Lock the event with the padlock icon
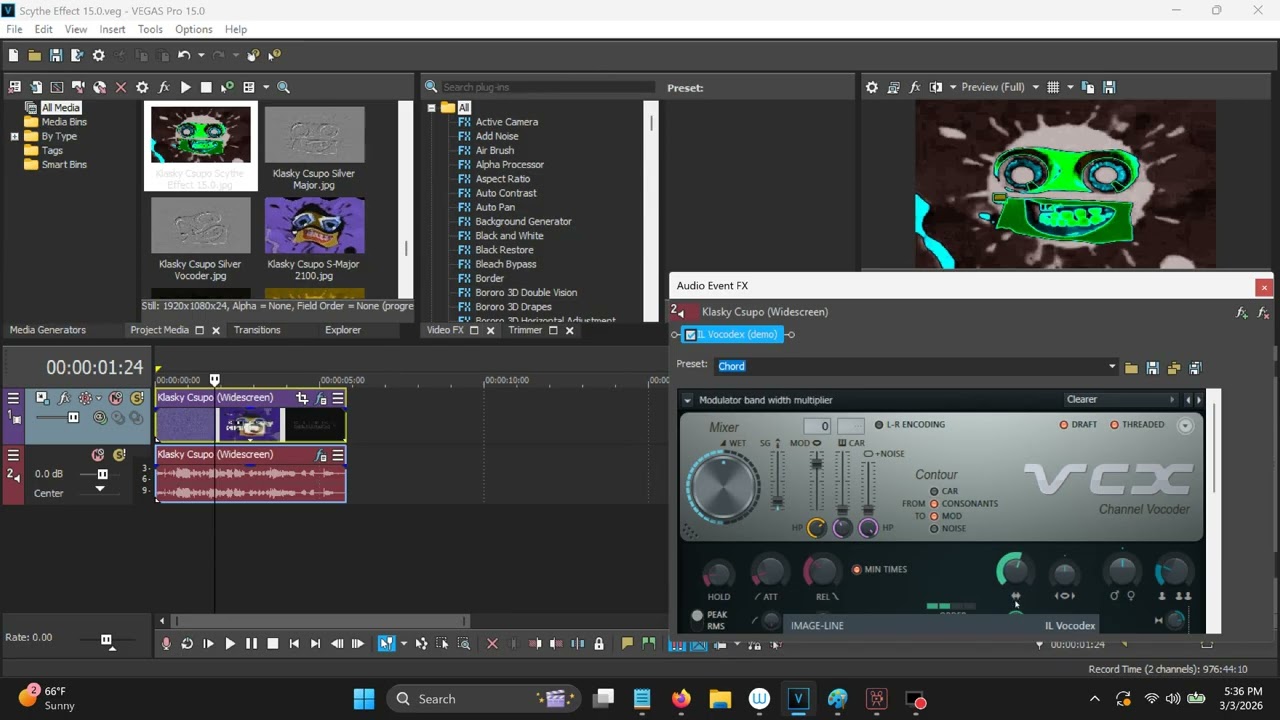 click(598, 644)
